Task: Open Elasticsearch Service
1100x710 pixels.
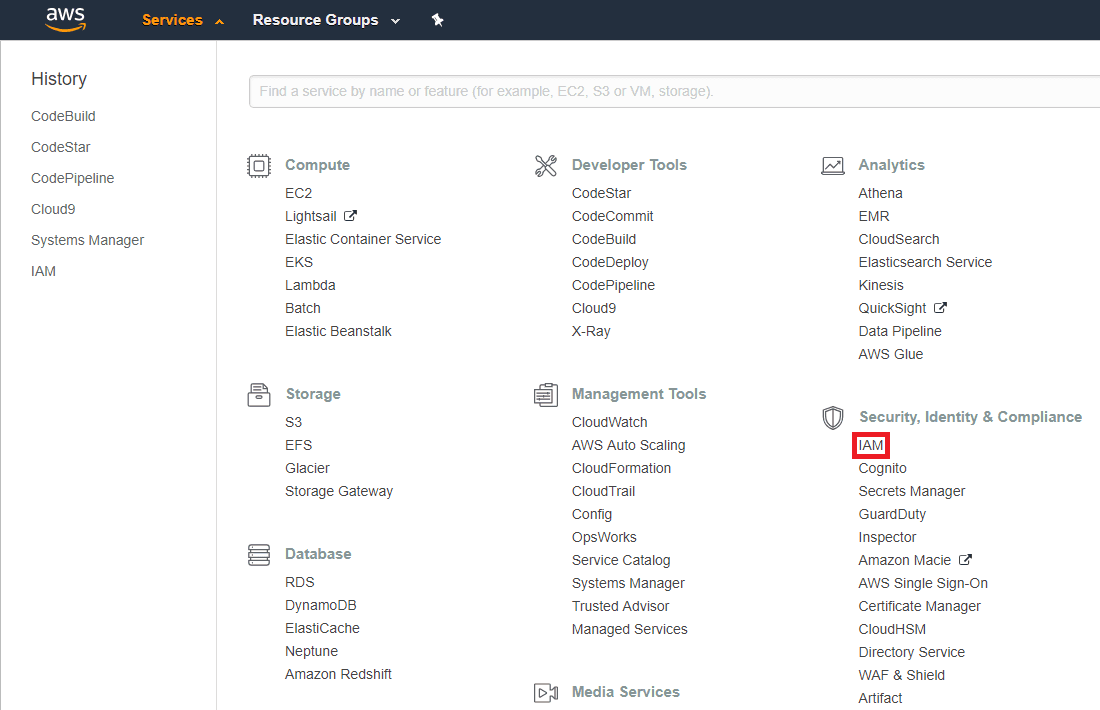Action: click(925, 262)
